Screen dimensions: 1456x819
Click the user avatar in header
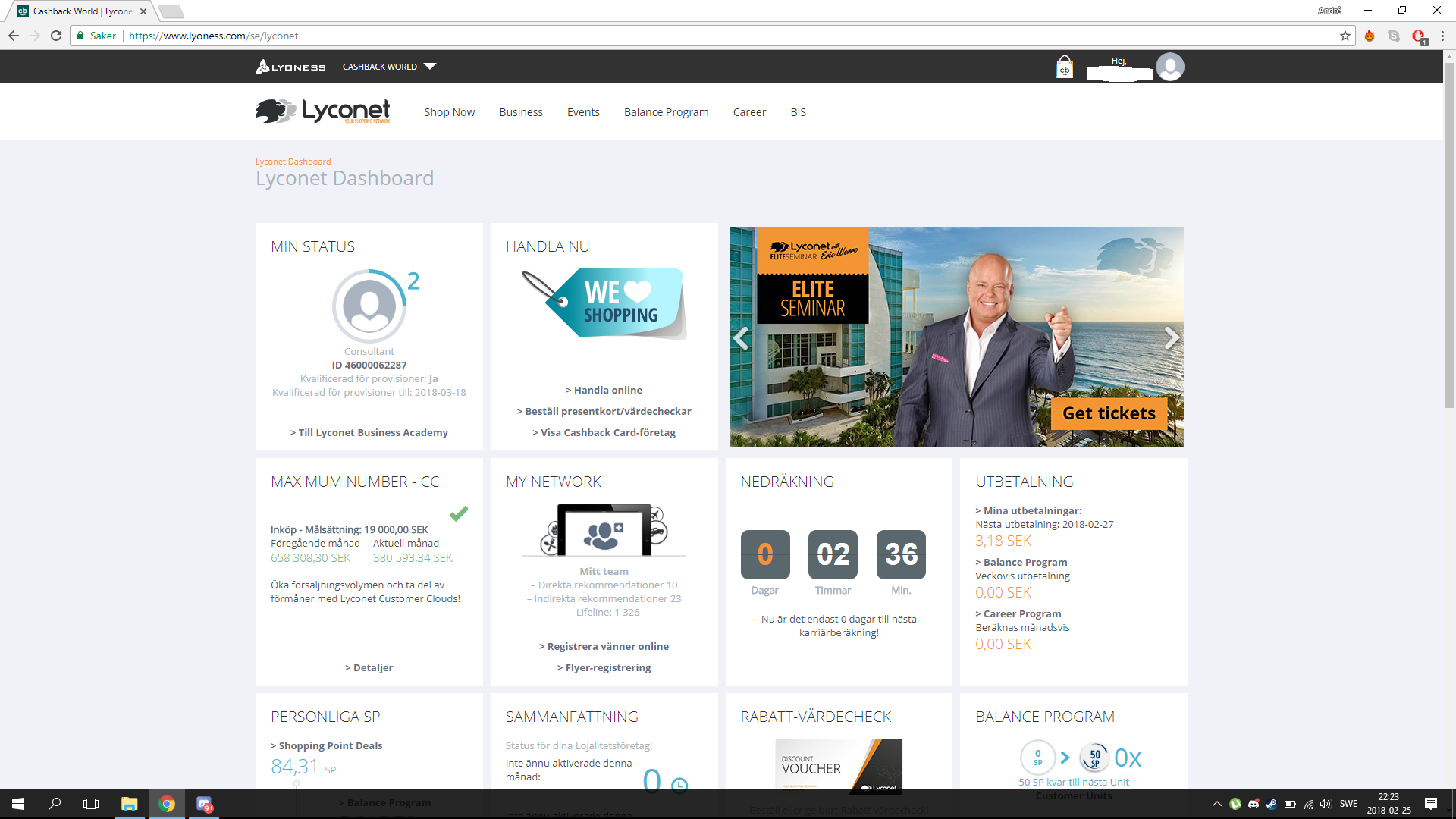tap(1170, 67)
